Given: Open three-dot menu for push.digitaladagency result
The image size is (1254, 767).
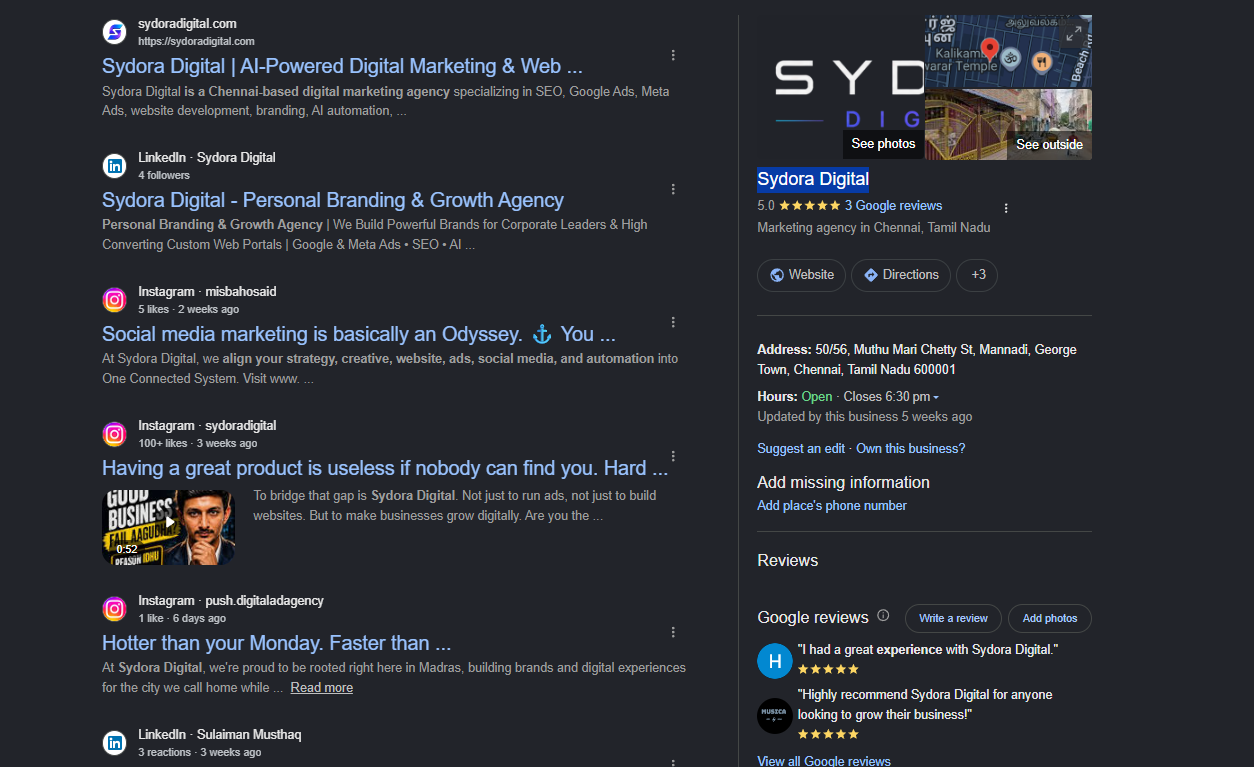Looking at the screenshot, I should point(673,632).
